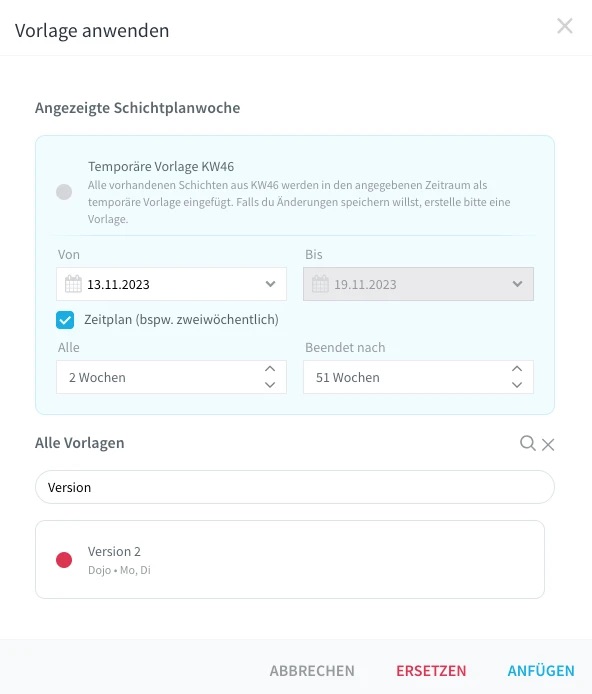Click the 51 Wochen Beendet nach field
The height and width of the screenshot is (694, 592).
(418, 377)
